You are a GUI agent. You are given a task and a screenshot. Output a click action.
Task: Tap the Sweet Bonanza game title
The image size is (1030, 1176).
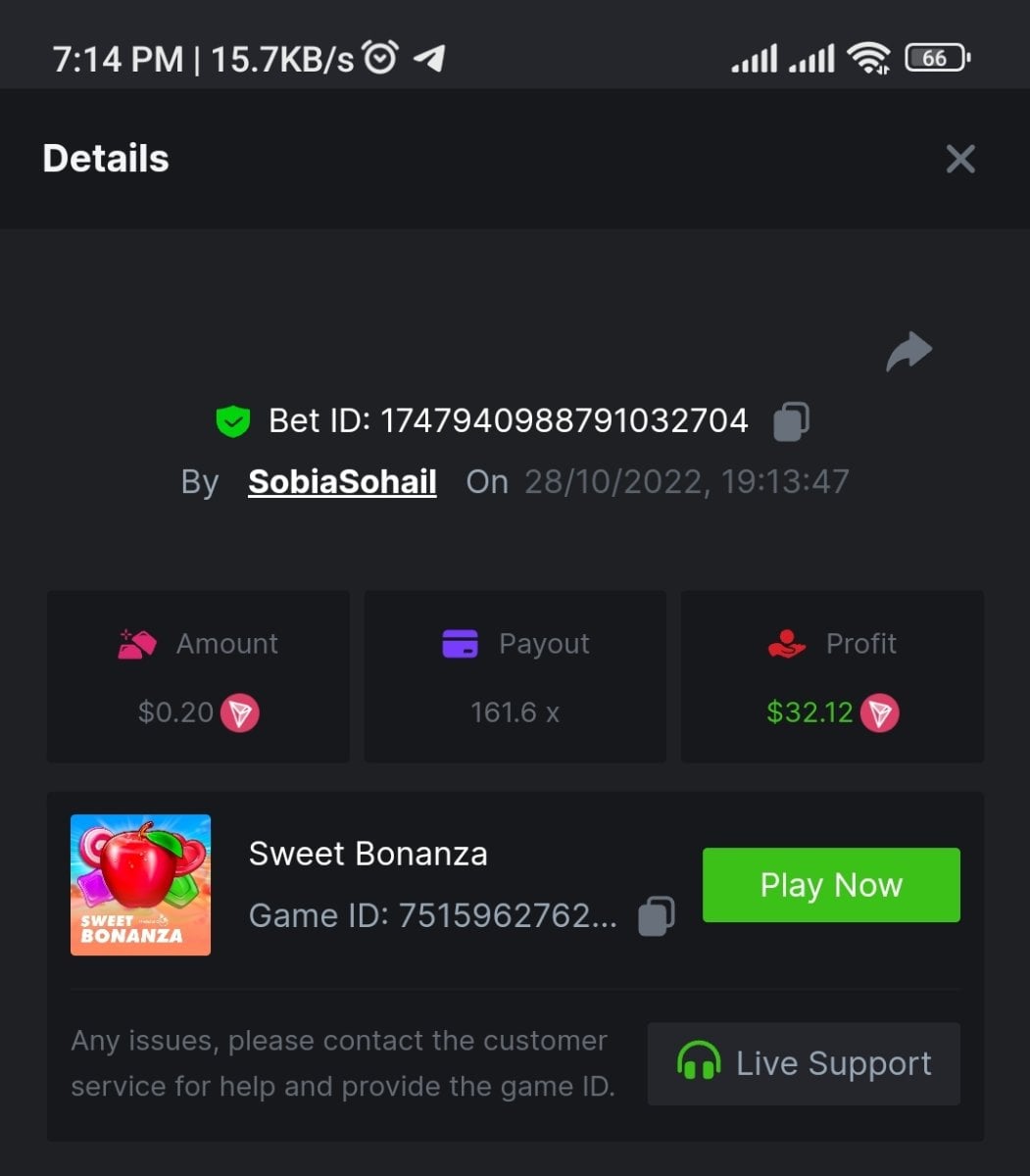click(x=368, y=854)
